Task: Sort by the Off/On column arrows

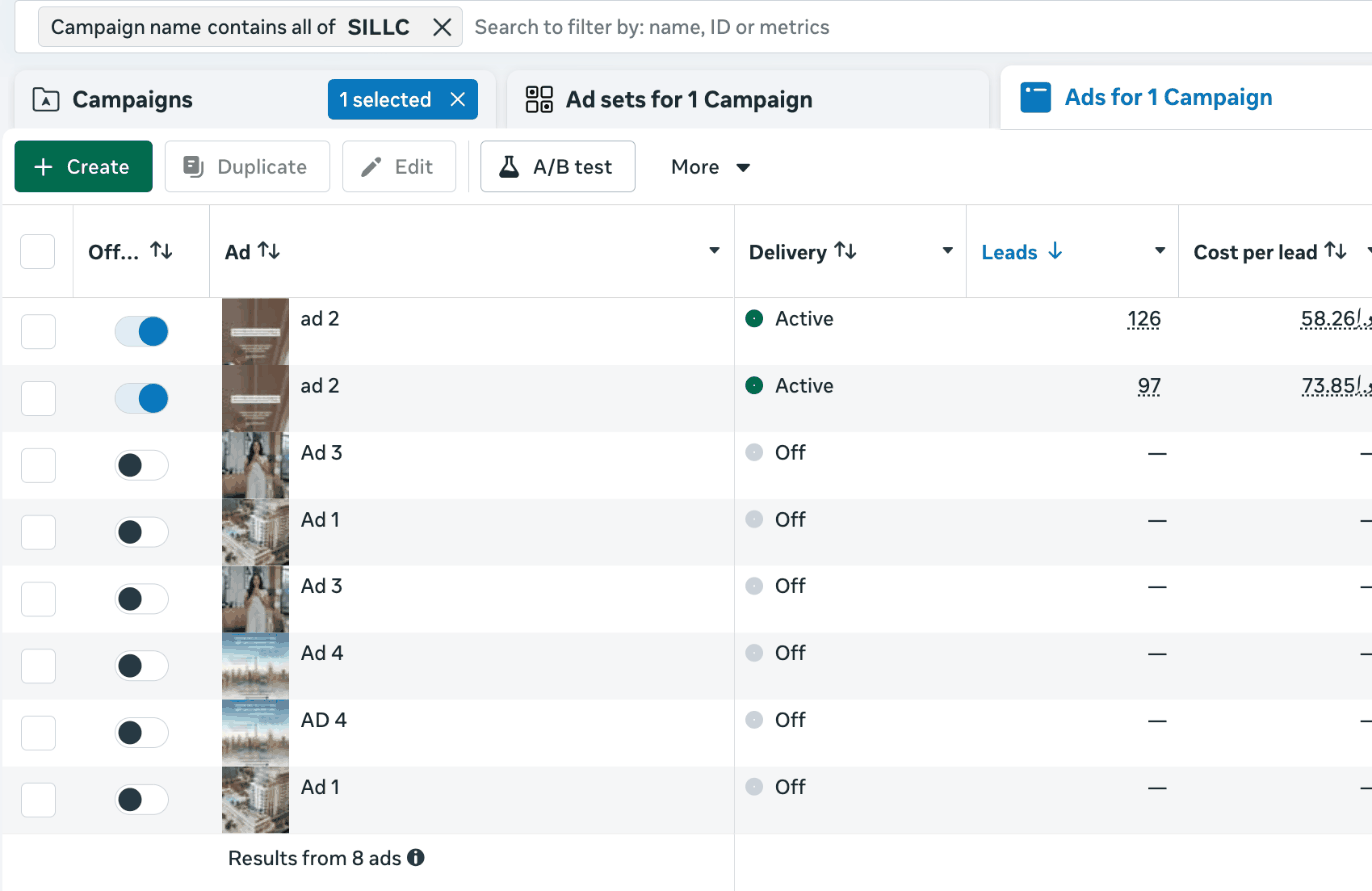Action: 161,251
